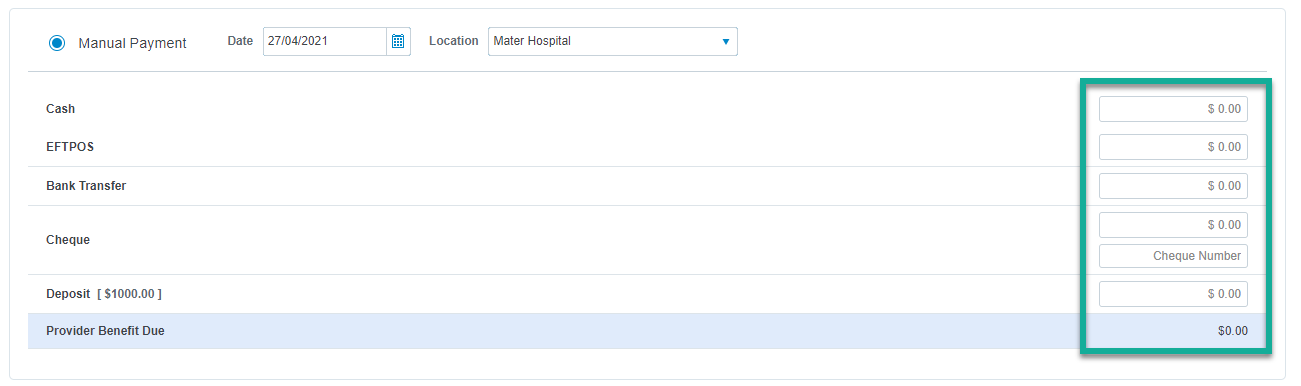Focus the Deposit amount field
The height and width of the screenshot is (386, 1301).
pyautogui.click(x=1173, y=294)
